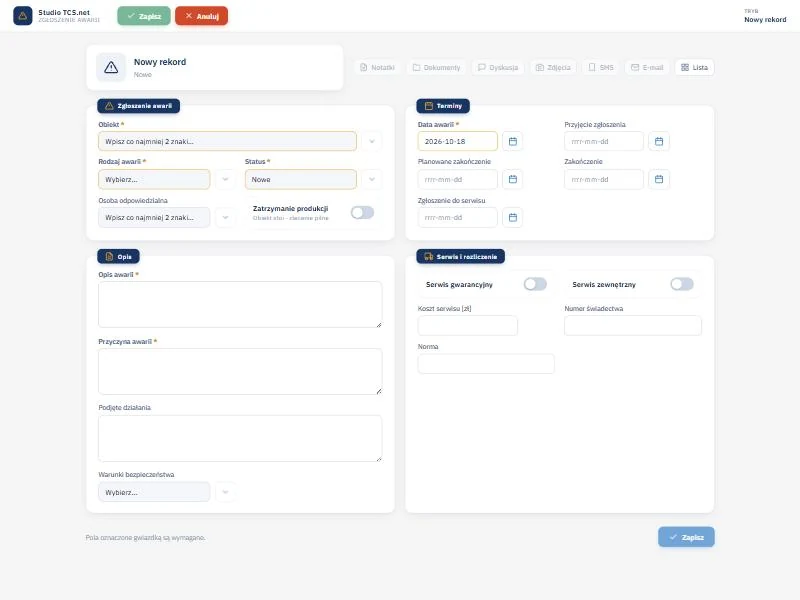Open calendar picker for Zgłoszenie do serwisu

point(512,217)
